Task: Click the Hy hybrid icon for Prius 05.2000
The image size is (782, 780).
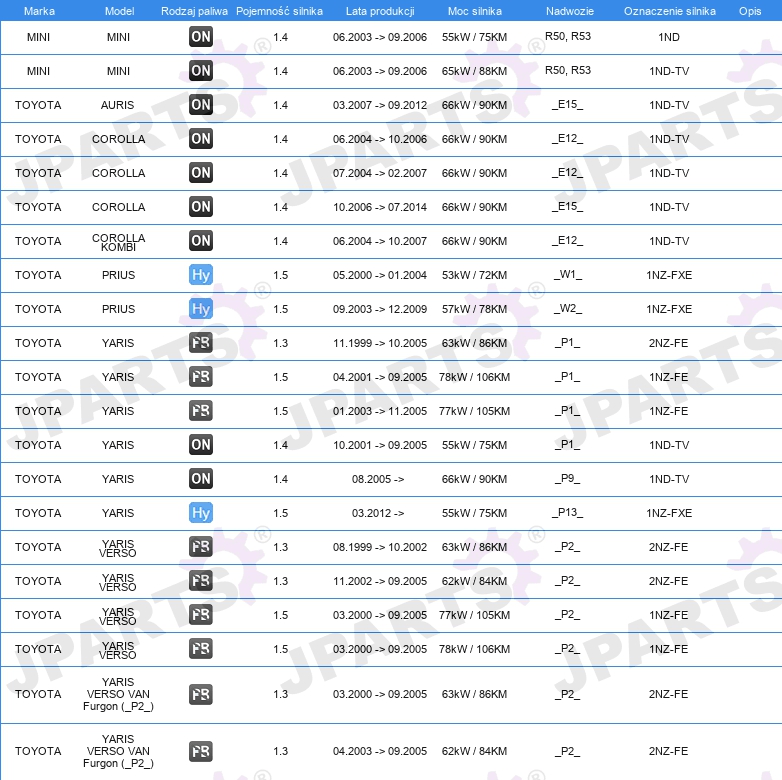Action: click(x=200, y=275)
